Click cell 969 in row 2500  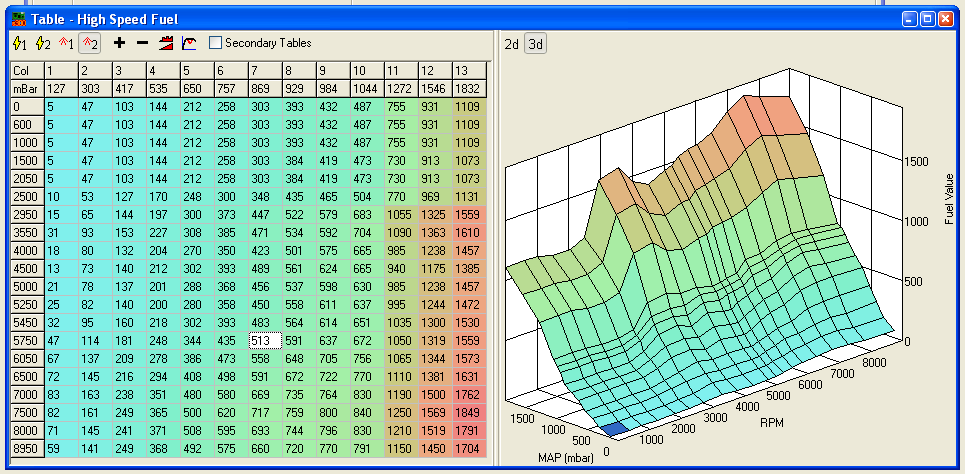[x=435, y=196]
